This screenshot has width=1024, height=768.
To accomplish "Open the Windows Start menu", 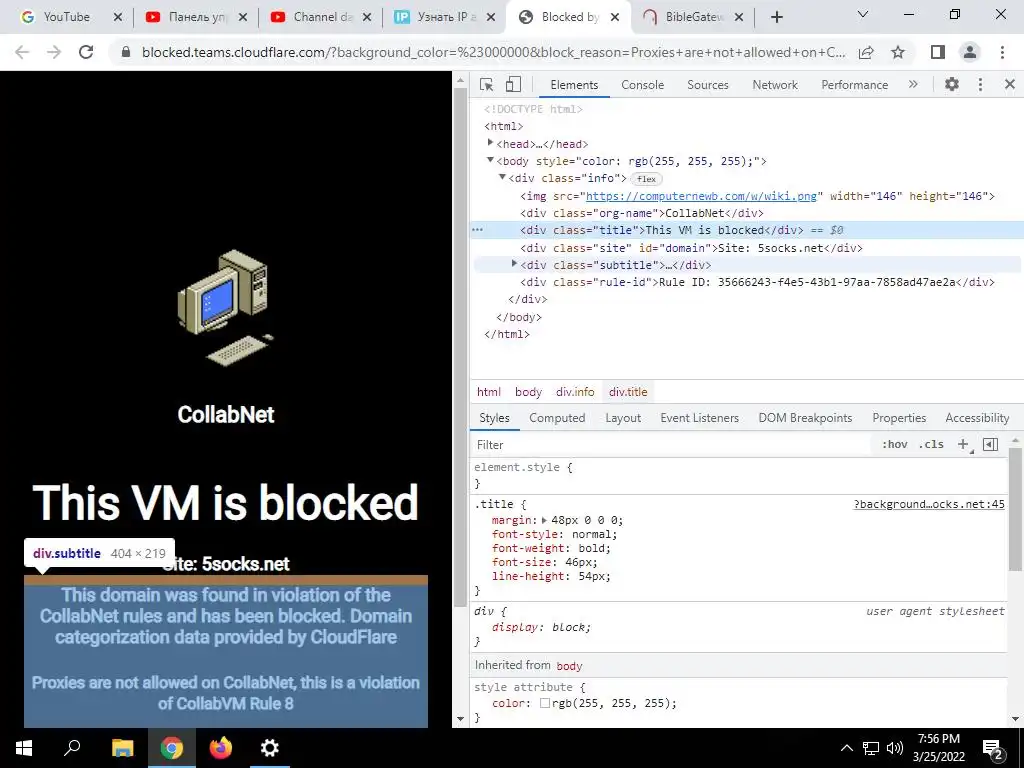I will [24, 748].
